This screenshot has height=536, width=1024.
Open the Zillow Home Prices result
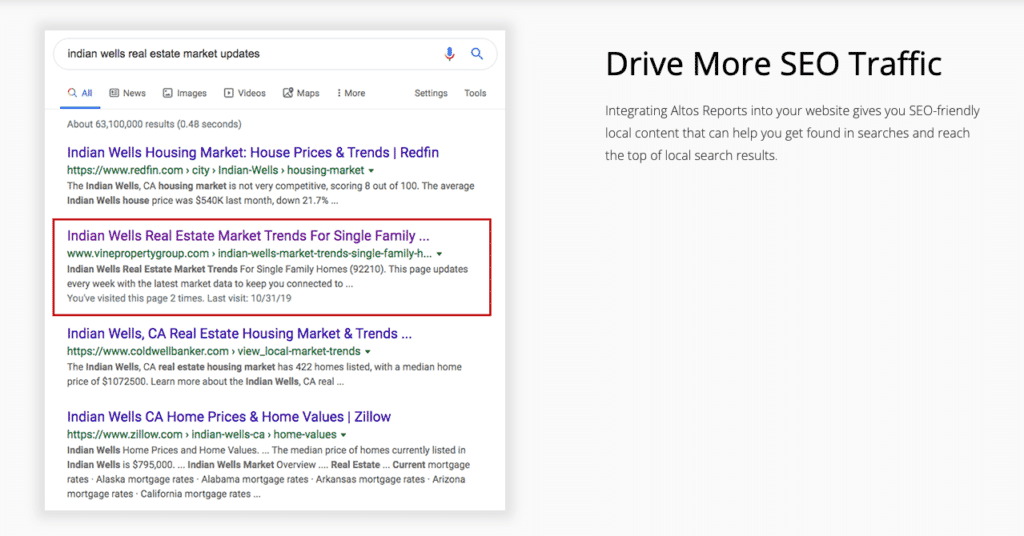pyautogui.click(x=229, y=417)
